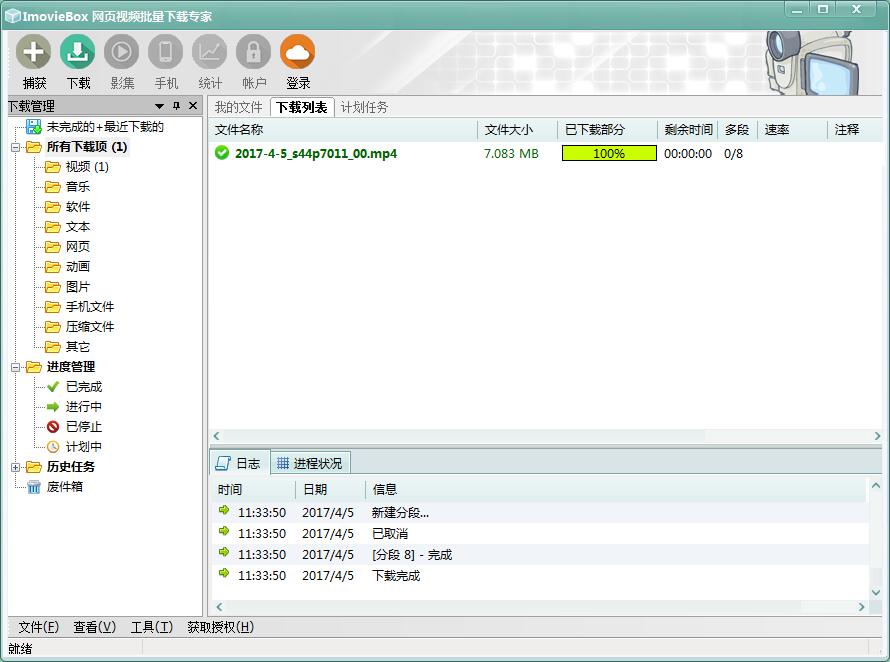This screenshot has height=662, width=890.
Task: Collapse the 进度管理 tree node
Action: [x=16, y=367]
